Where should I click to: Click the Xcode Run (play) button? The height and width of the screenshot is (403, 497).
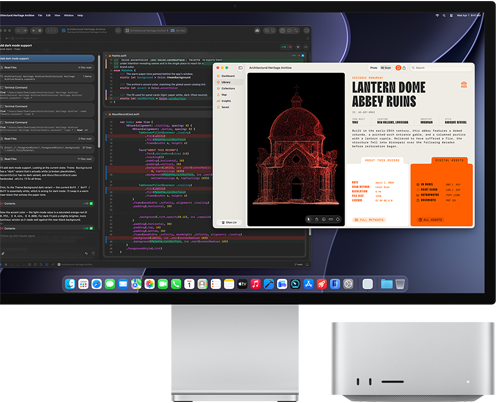point(33,30)
